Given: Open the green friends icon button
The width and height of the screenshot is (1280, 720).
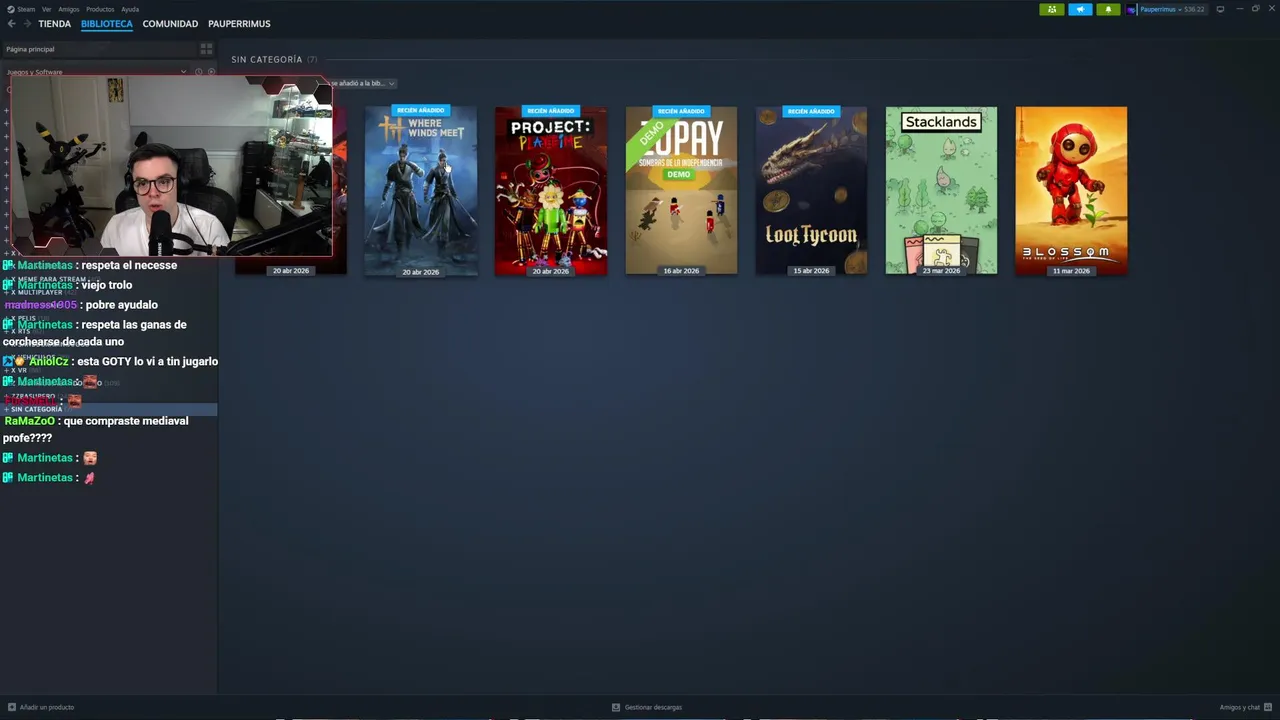Looking at the screenshot, I should tap(1051, 9).
